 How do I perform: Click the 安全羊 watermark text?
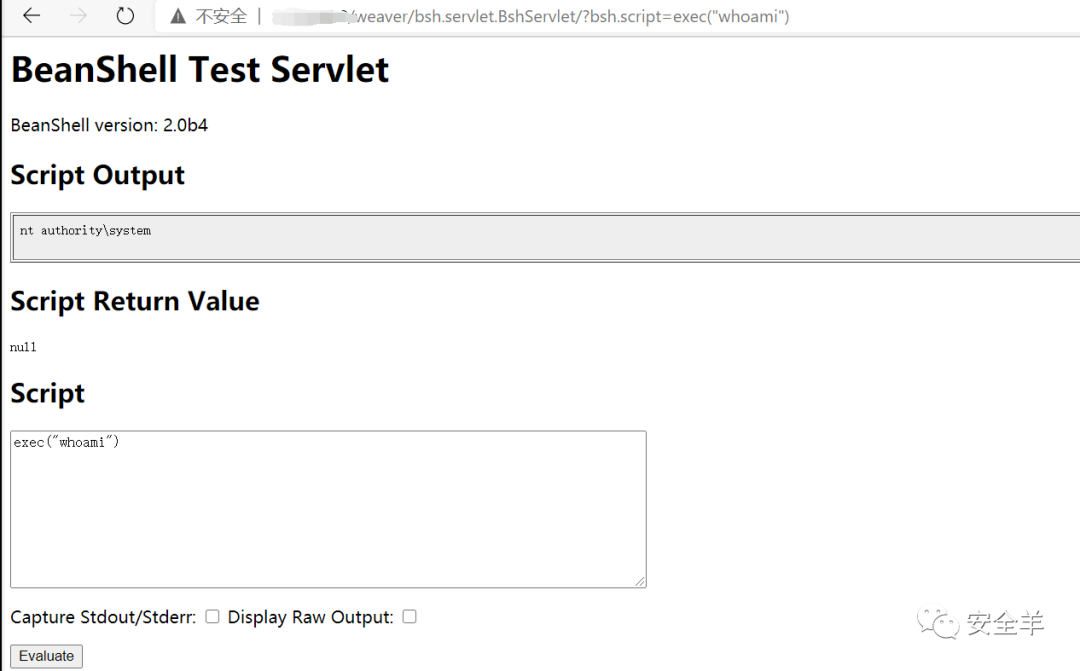coord(1006,623)
